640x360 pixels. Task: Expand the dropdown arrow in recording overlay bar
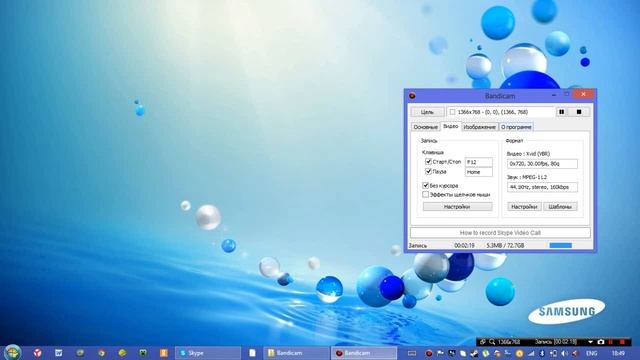pyautogui.click(x=590, y=342)
